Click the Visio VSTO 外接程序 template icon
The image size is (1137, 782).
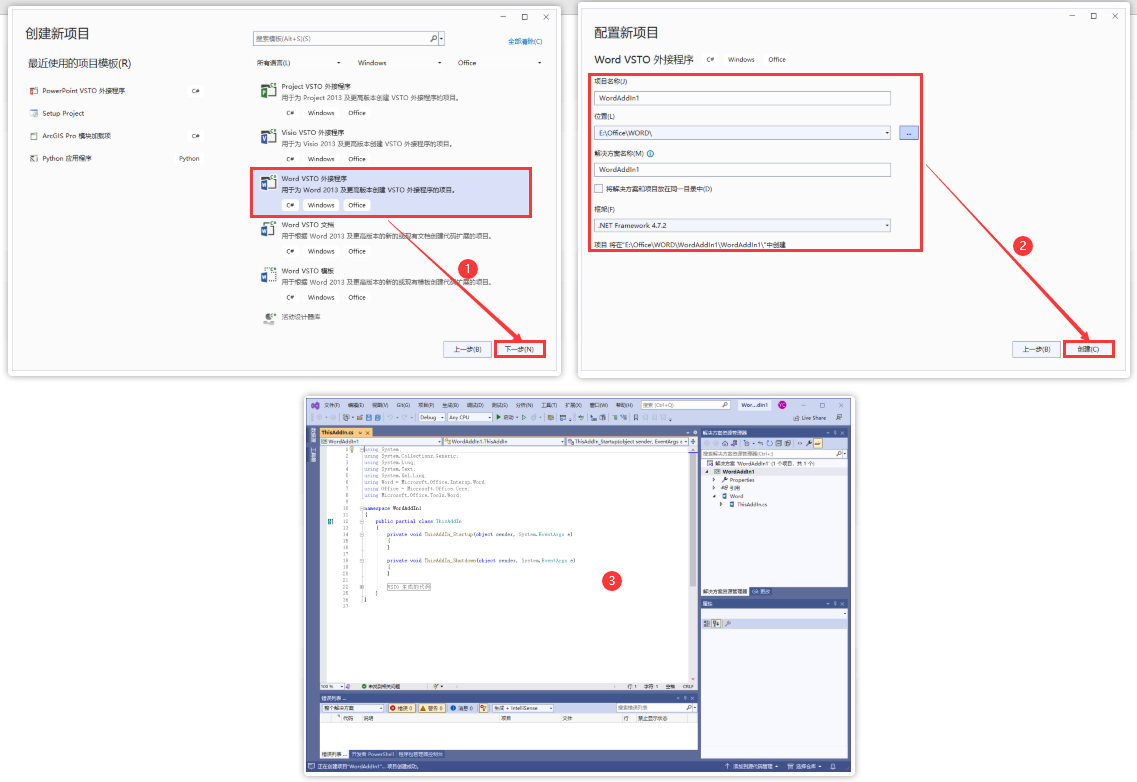point(268,136)
